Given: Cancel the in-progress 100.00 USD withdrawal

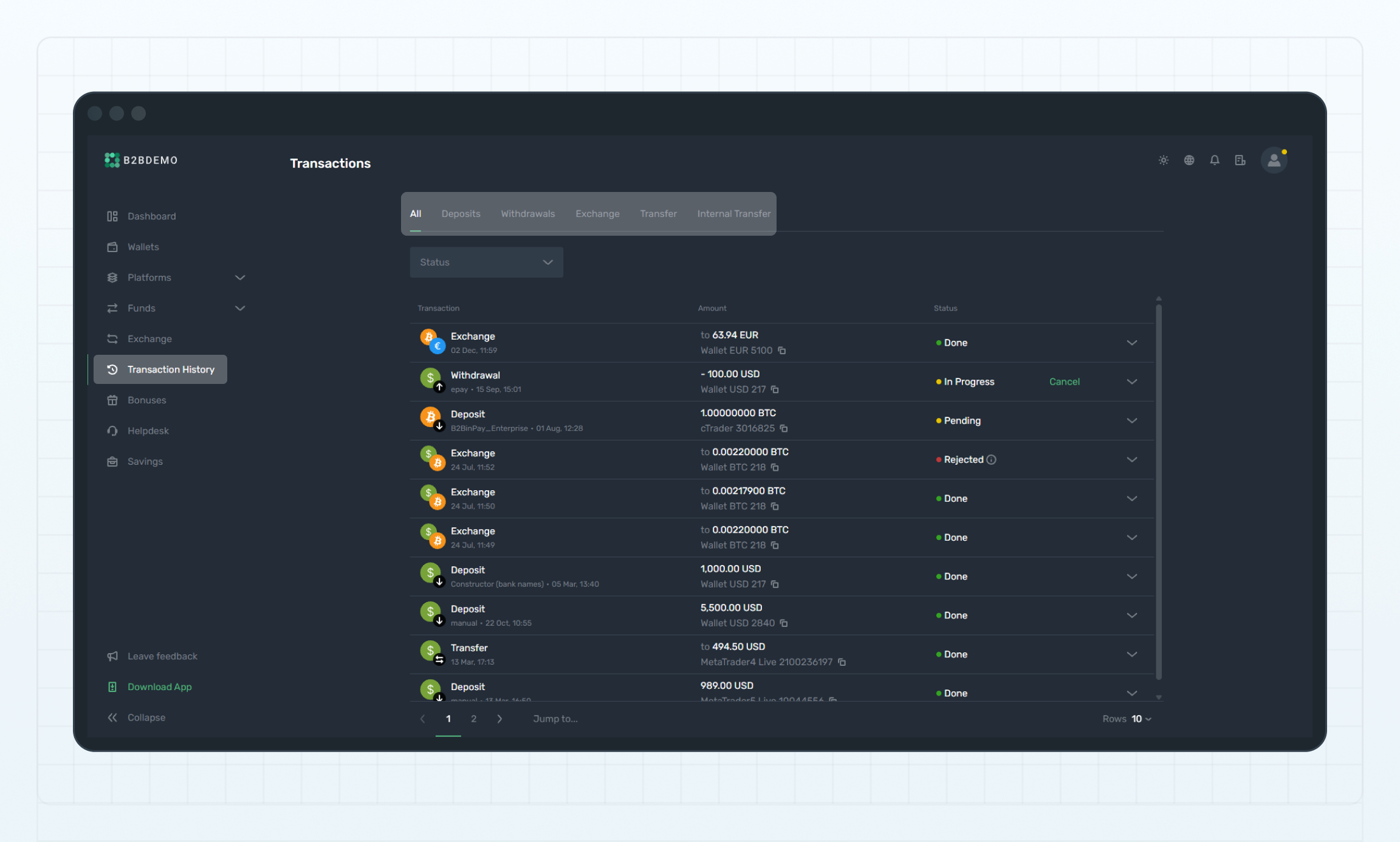Looking at the screenshot, I should 1064,382.
